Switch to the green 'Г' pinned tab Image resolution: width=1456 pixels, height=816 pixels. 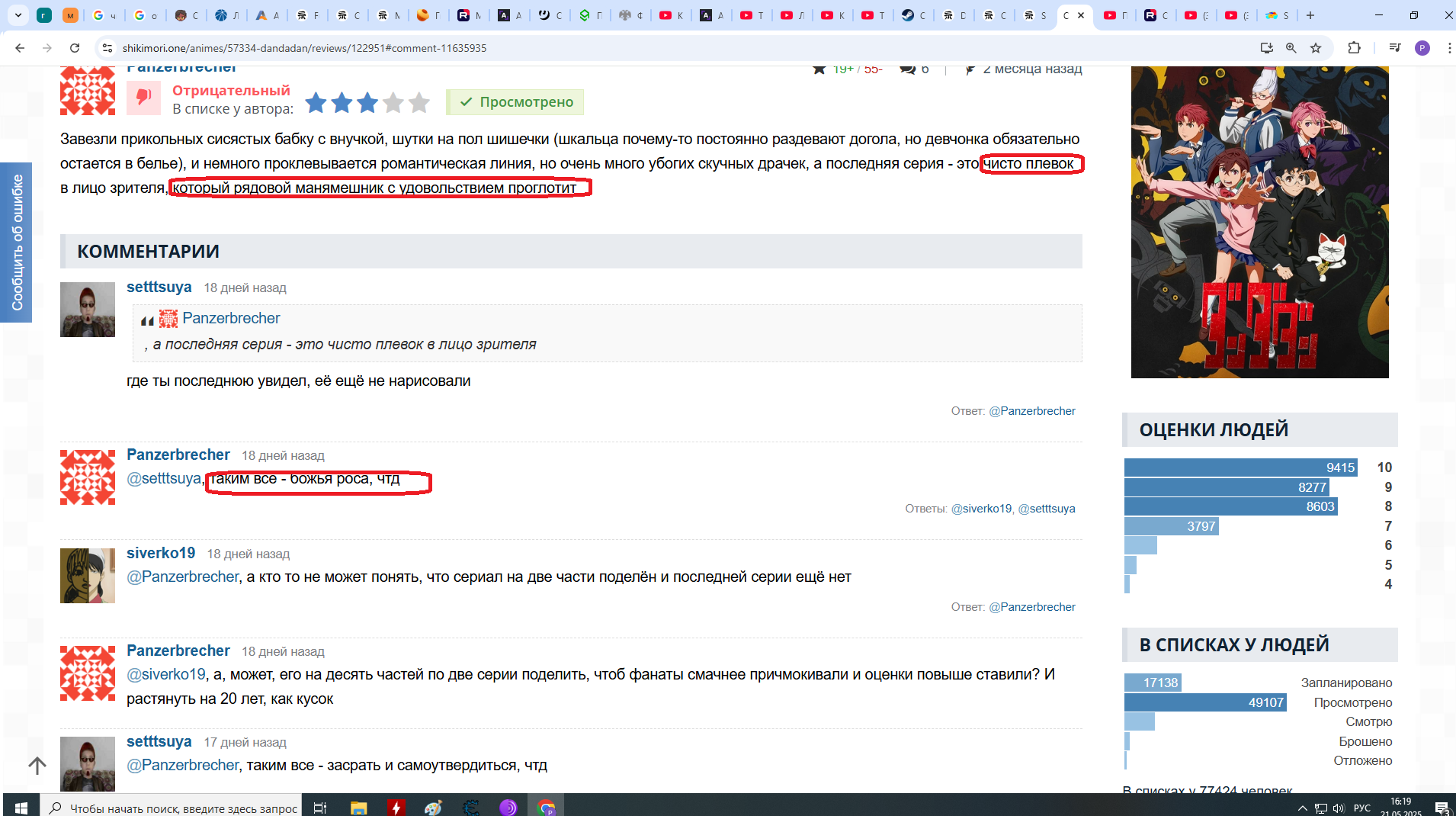(44, 15)
